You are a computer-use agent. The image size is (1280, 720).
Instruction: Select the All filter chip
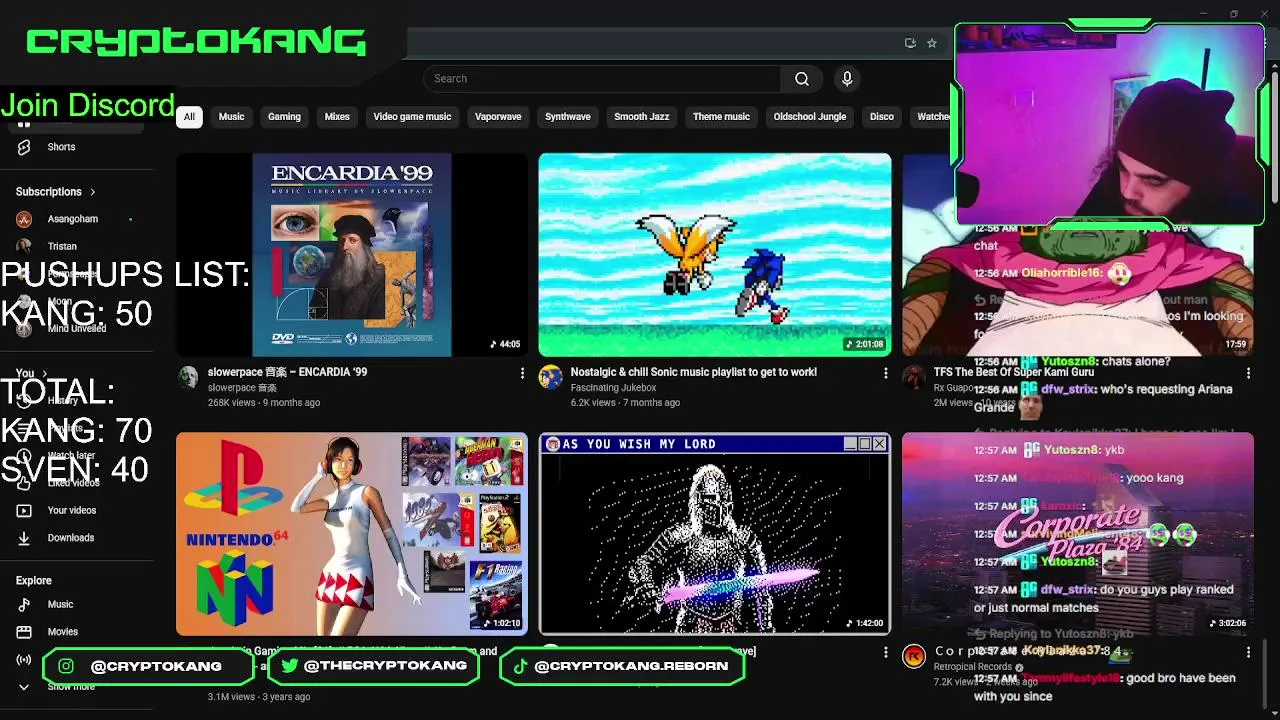(x=189, y=117)
